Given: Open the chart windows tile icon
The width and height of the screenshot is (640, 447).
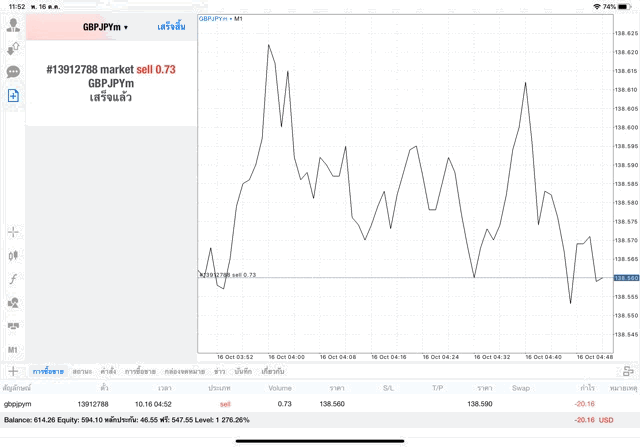Looking at the screenshot, I should tap(13, 326).
